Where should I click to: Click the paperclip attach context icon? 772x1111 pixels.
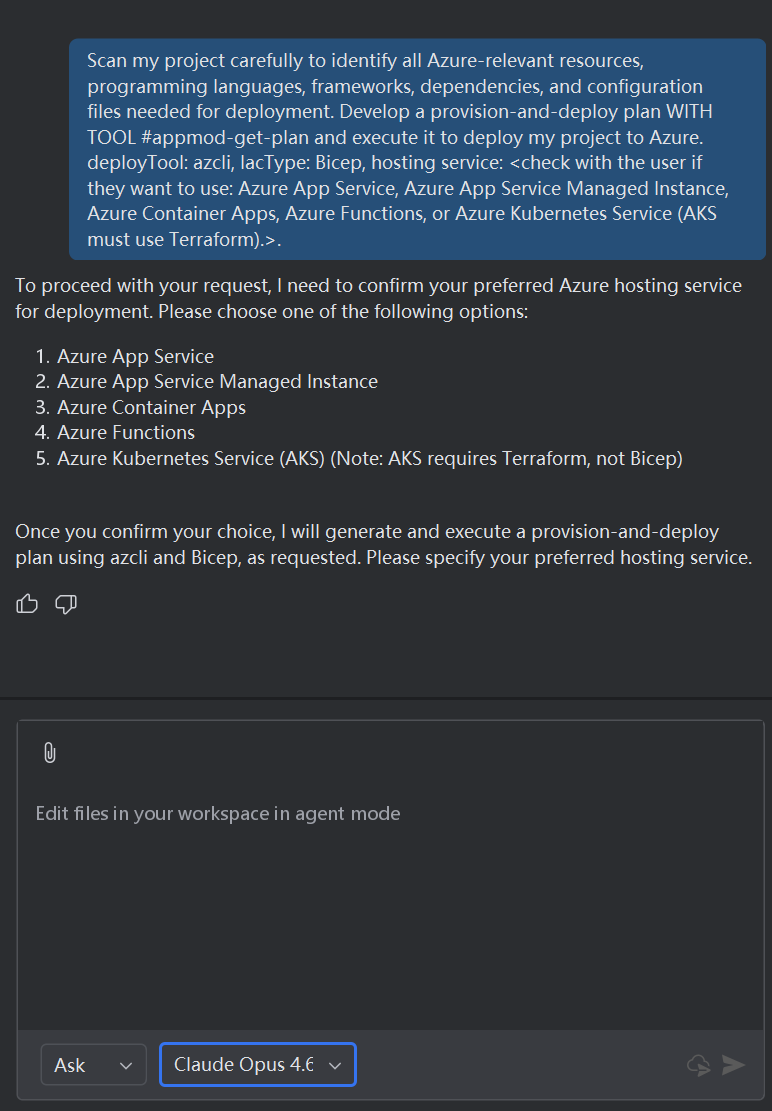tap(50, 752)
